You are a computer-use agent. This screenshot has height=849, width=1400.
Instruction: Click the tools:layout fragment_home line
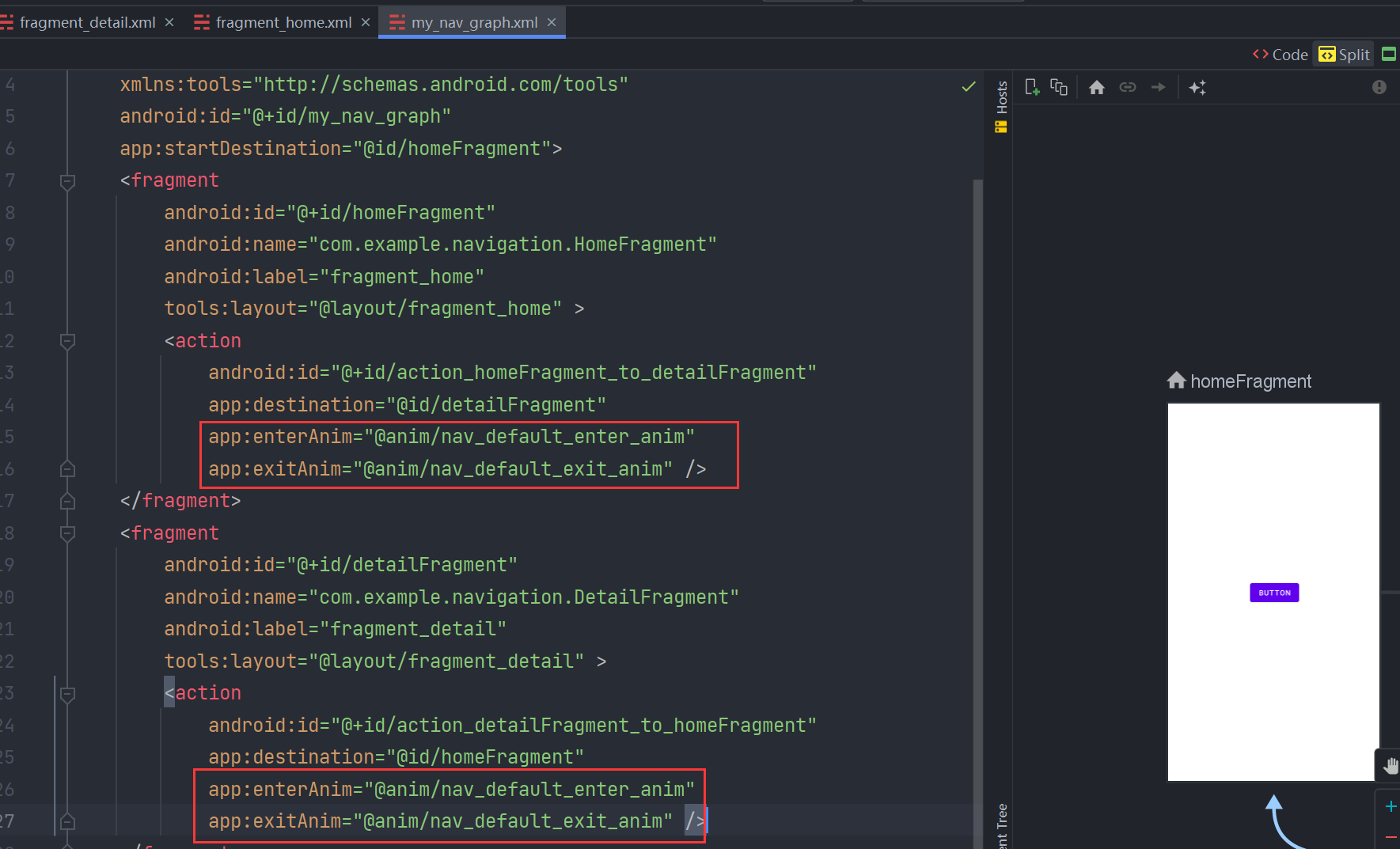pos(374,309)
